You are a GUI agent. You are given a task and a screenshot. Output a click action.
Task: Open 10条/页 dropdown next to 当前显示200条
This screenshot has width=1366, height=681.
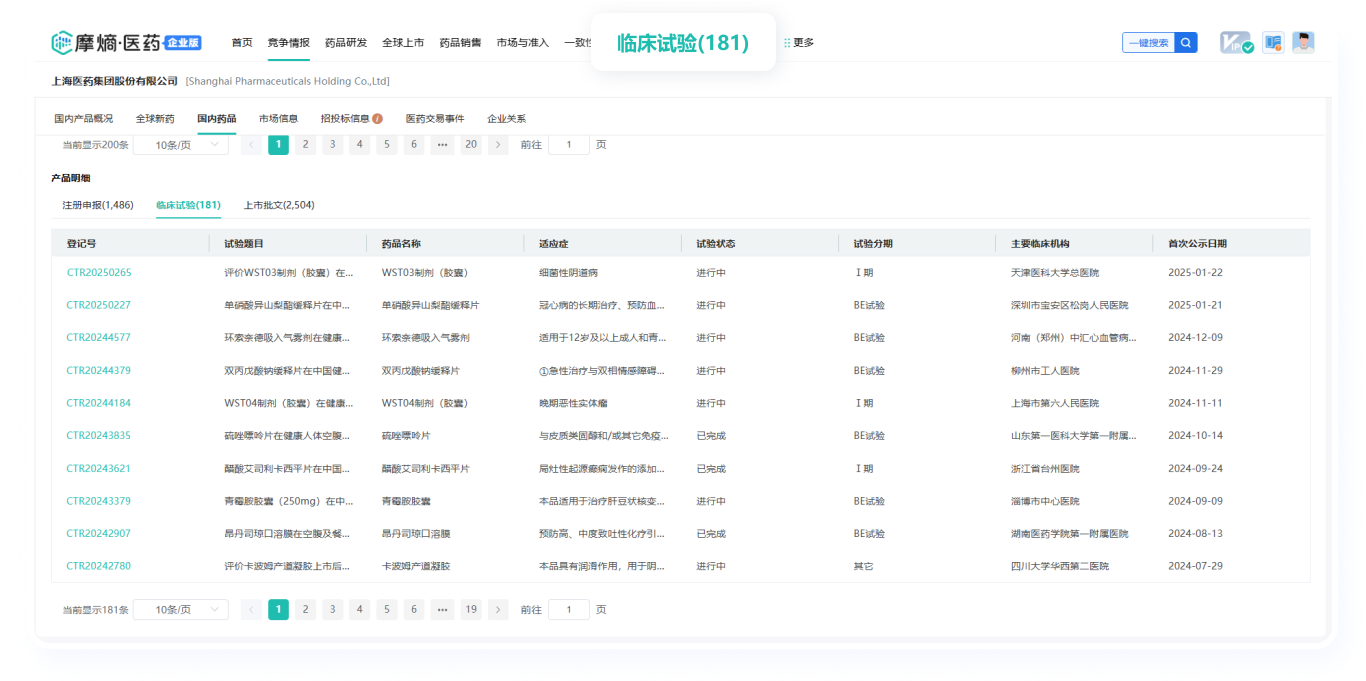click(180, 144)
